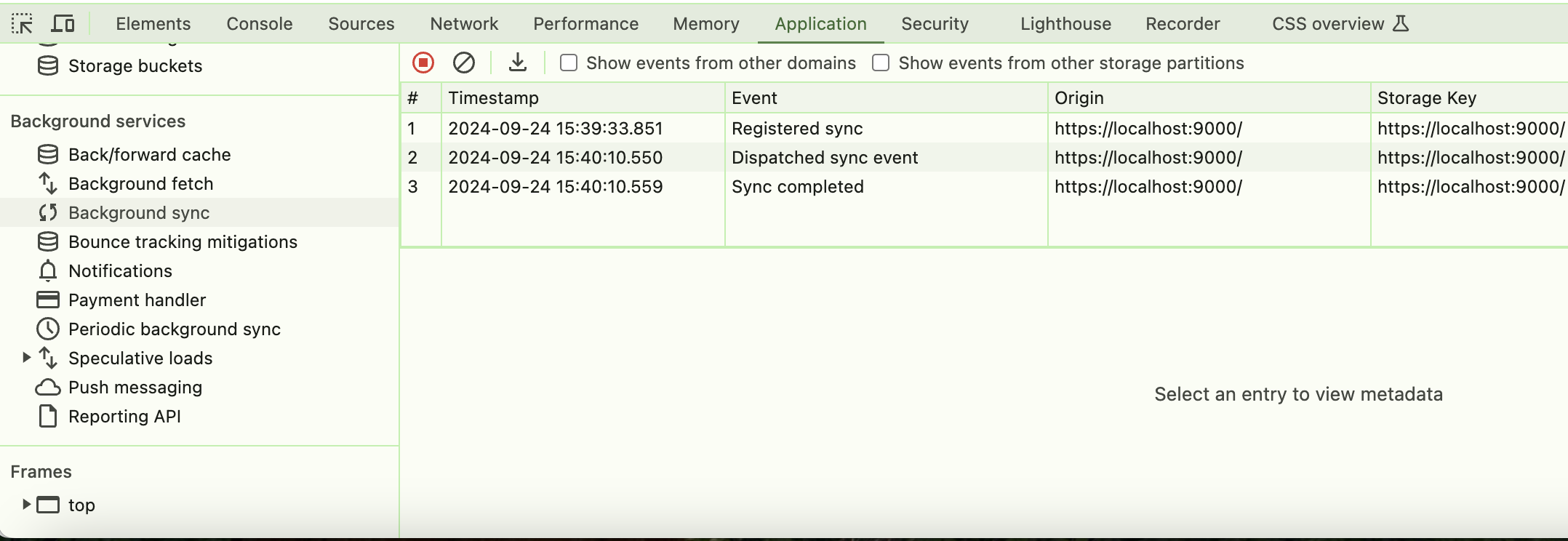
Task: Enable Show events from other domains
Action: point(569,63)
